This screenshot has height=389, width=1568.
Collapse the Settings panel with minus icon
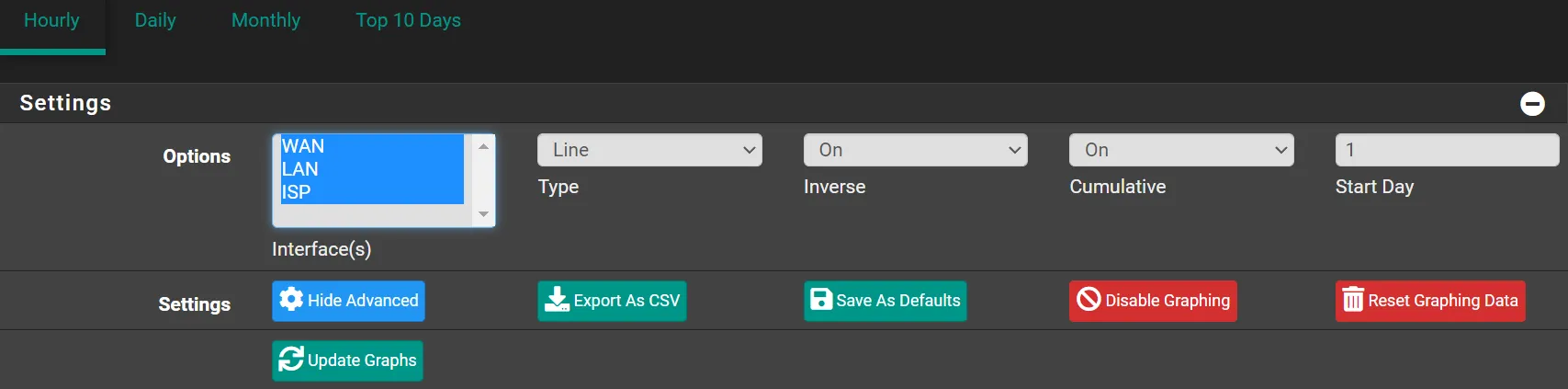pyautogui.click(x=1532, y=104)
